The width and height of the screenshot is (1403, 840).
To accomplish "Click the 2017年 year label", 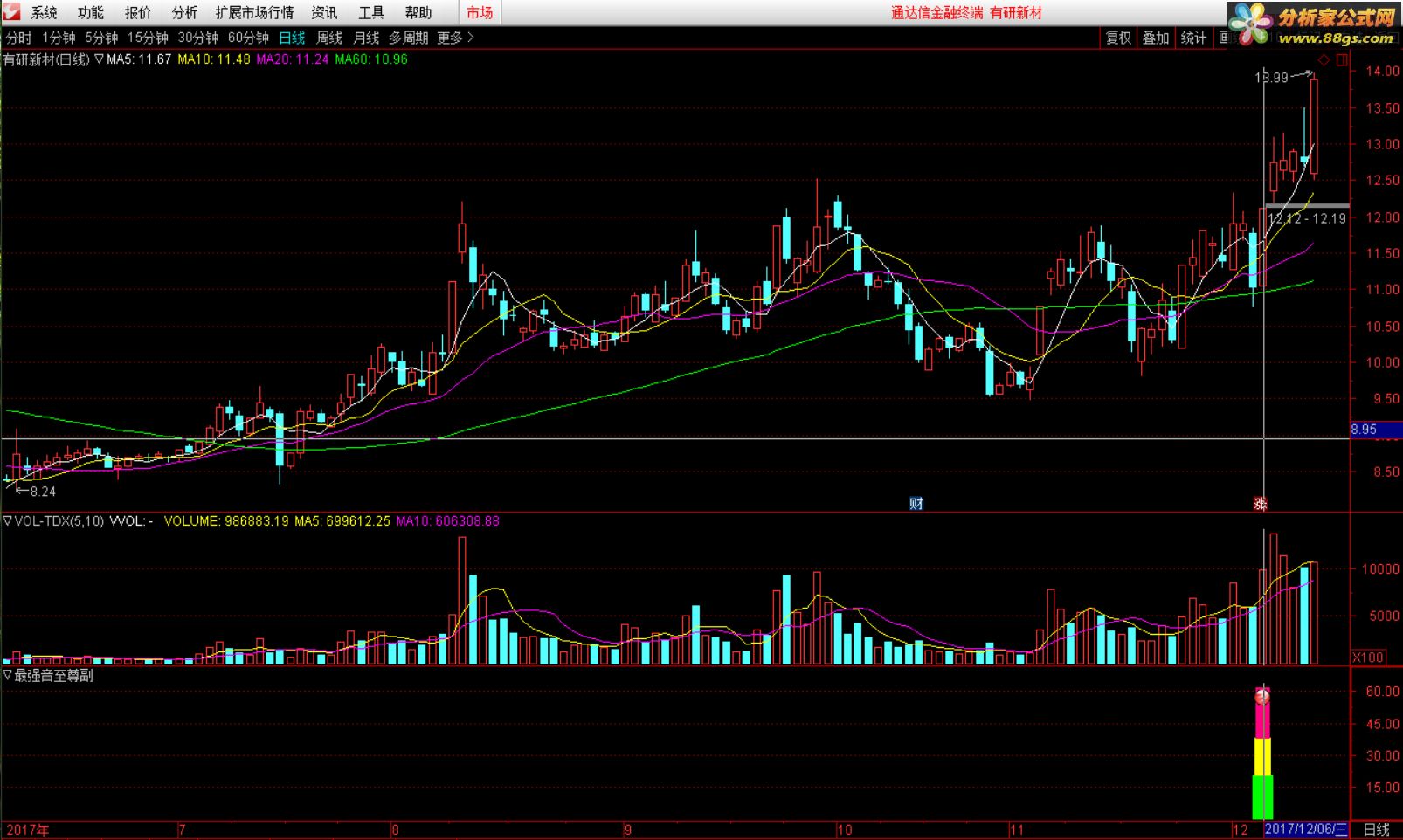I will [29, 830].
